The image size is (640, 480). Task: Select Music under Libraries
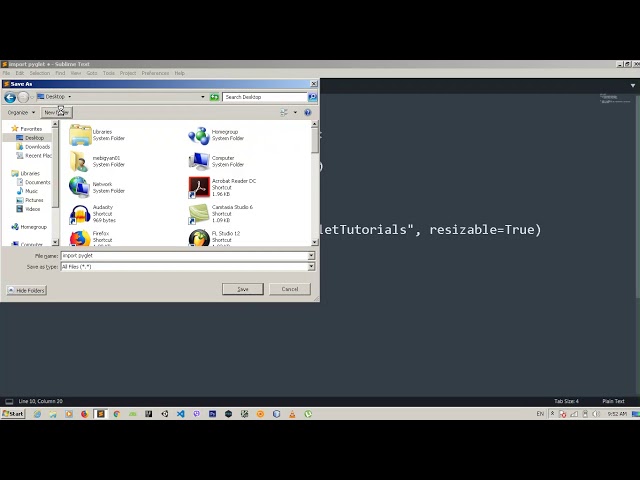coord(27,191)
